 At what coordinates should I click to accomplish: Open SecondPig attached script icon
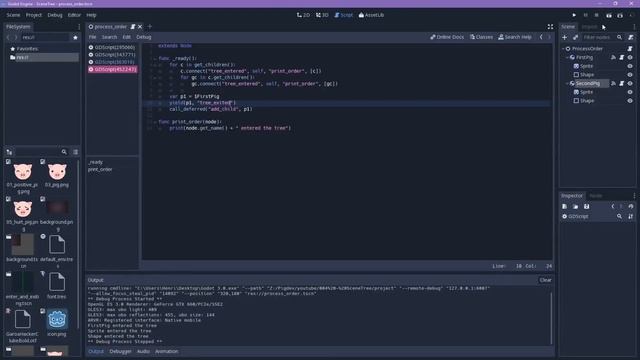[622, 83]
